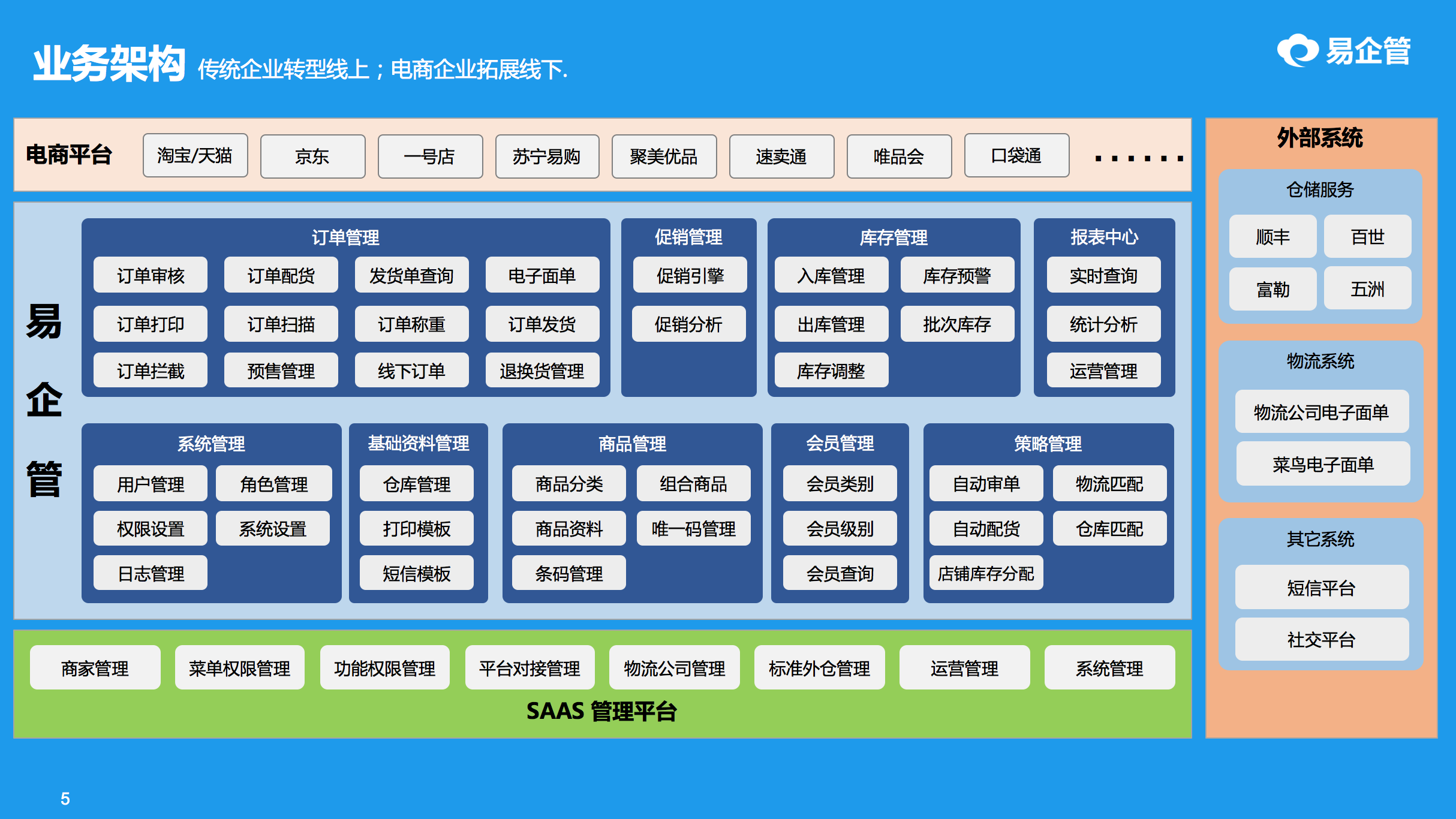Click the 一号店 platform entry

tap(429, 156)
